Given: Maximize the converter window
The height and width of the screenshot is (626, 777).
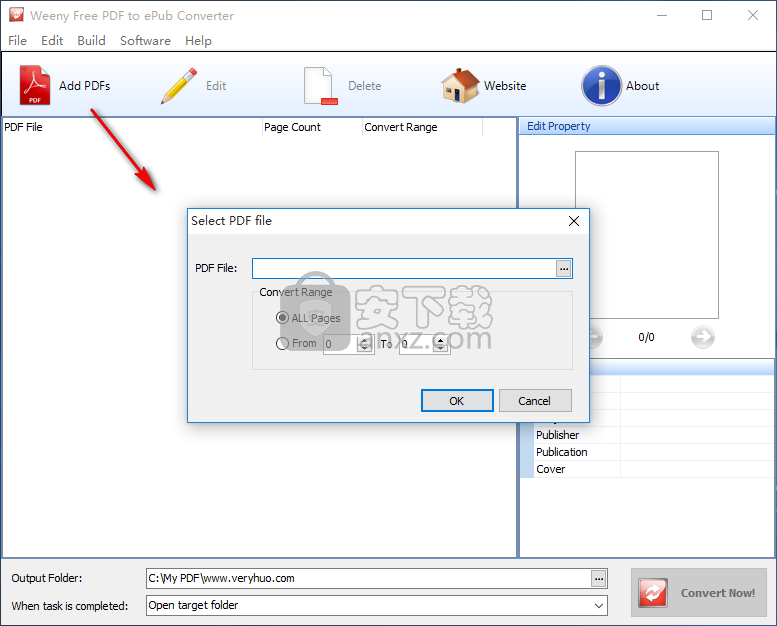Looking at the screenshot, I should coord(707,15).
